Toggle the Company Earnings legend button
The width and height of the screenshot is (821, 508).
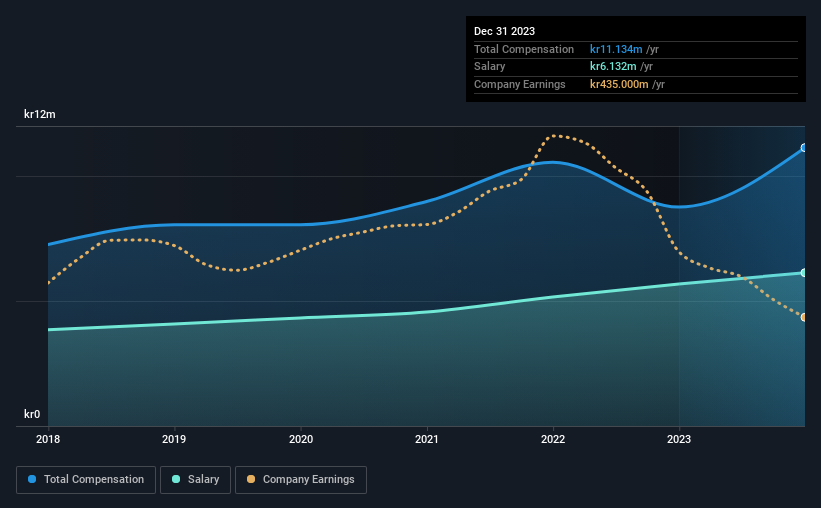(x=301, y=480)
